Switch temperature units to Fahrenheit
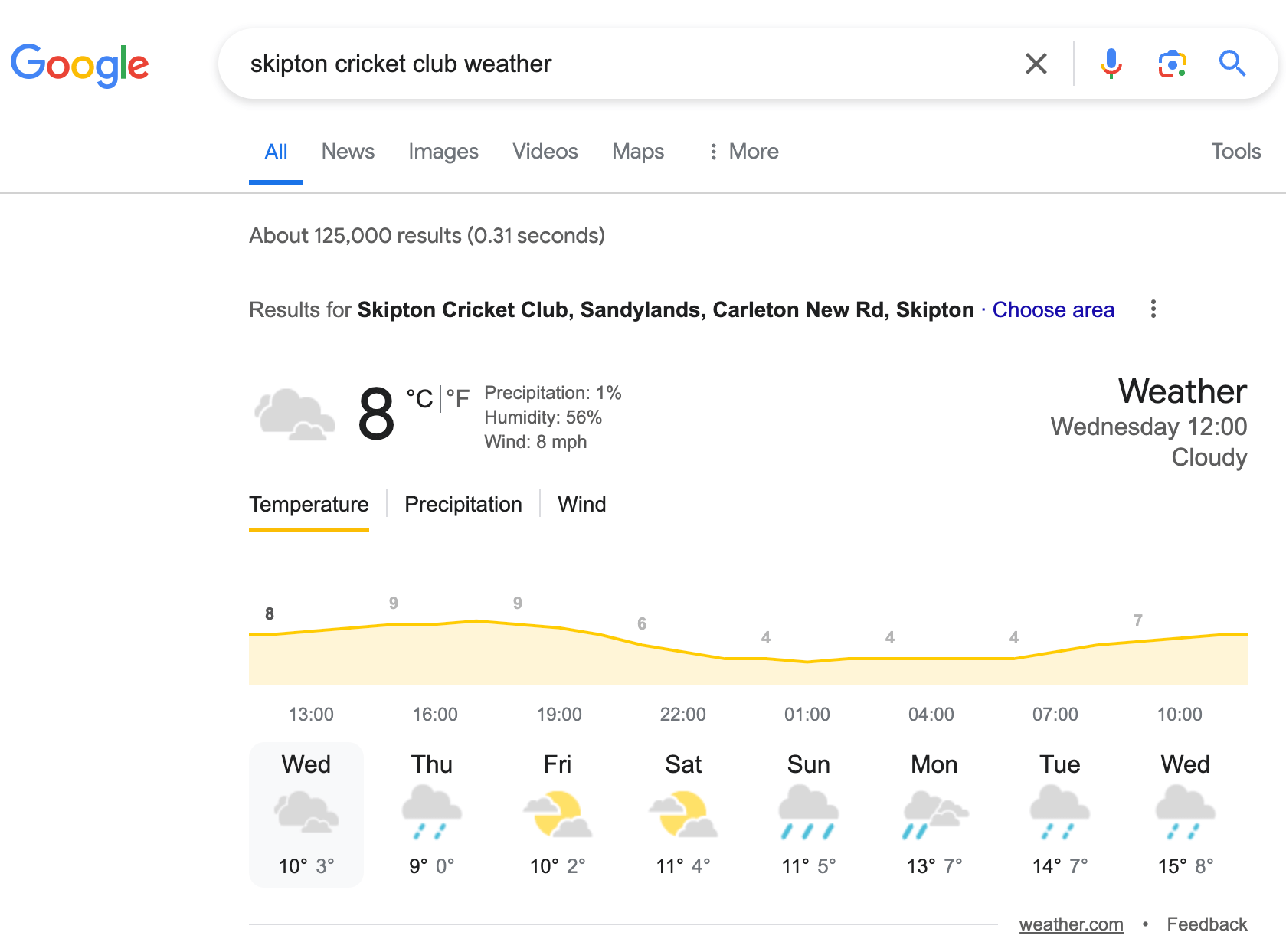The image size is (1286, 952). (457, 397)
